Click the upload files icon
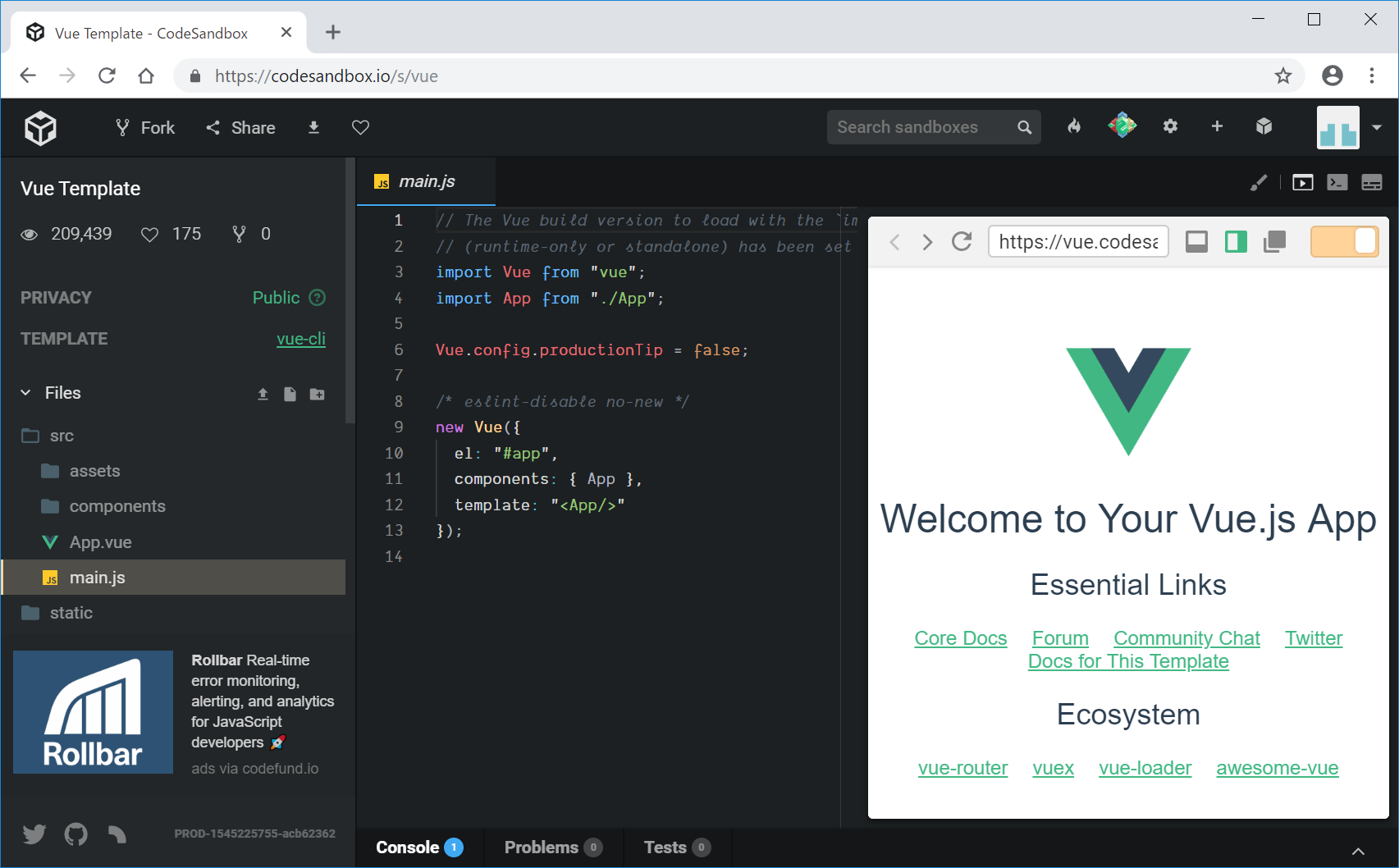This screenshot has width=1399, height=868. [x=263, y=394]
